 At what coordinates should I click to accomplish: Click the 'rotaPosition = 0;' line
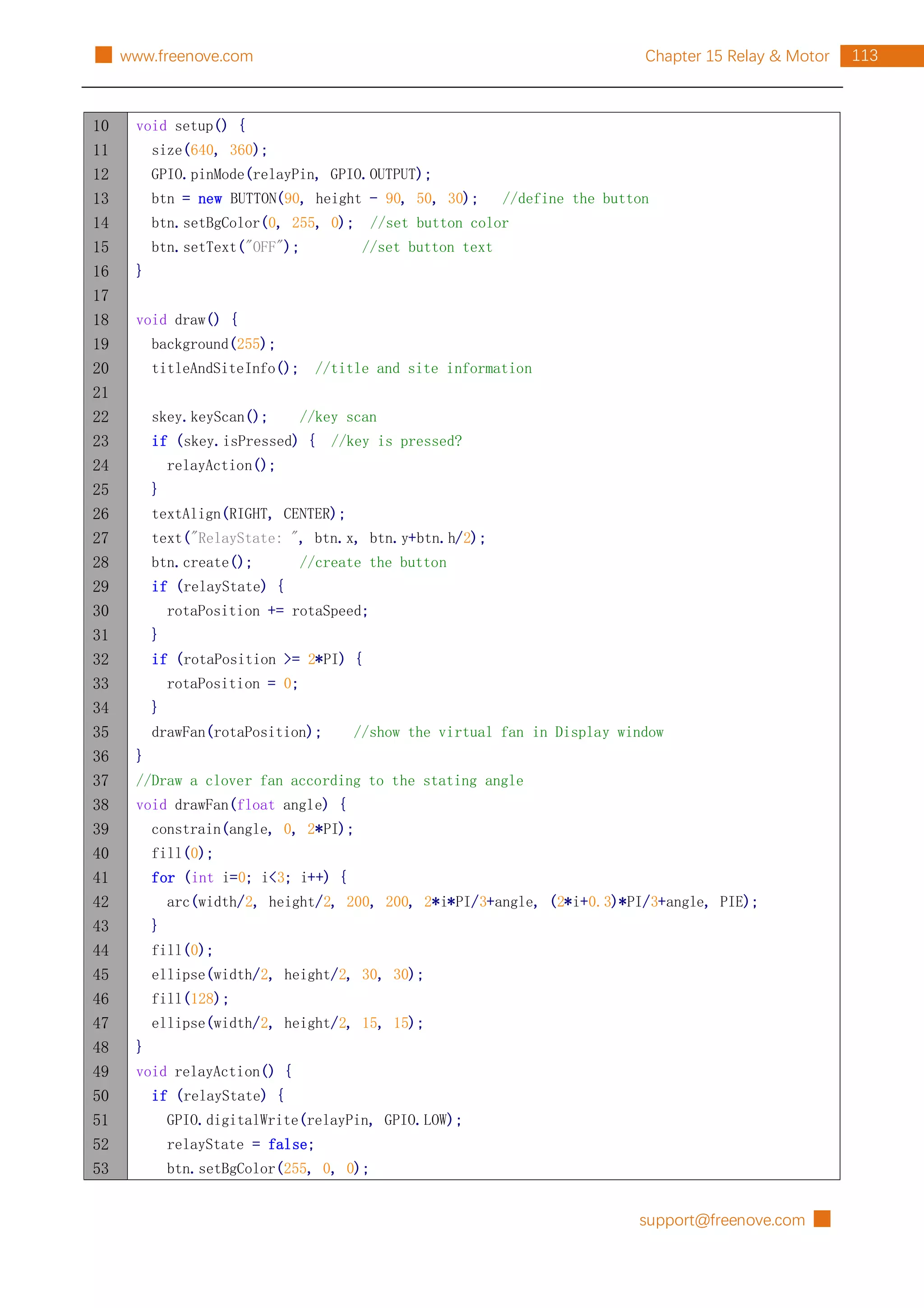[232, 684]
